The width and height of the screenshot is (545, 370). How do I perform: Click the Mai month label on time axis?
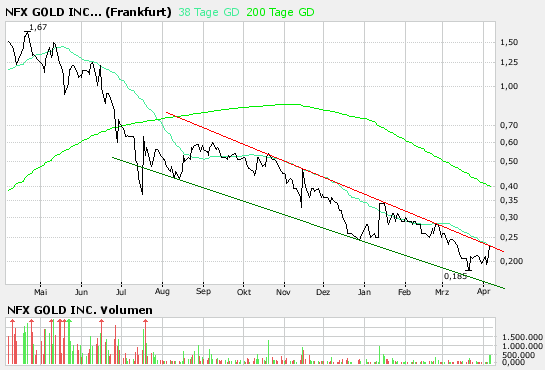click(x=41, y=292)
